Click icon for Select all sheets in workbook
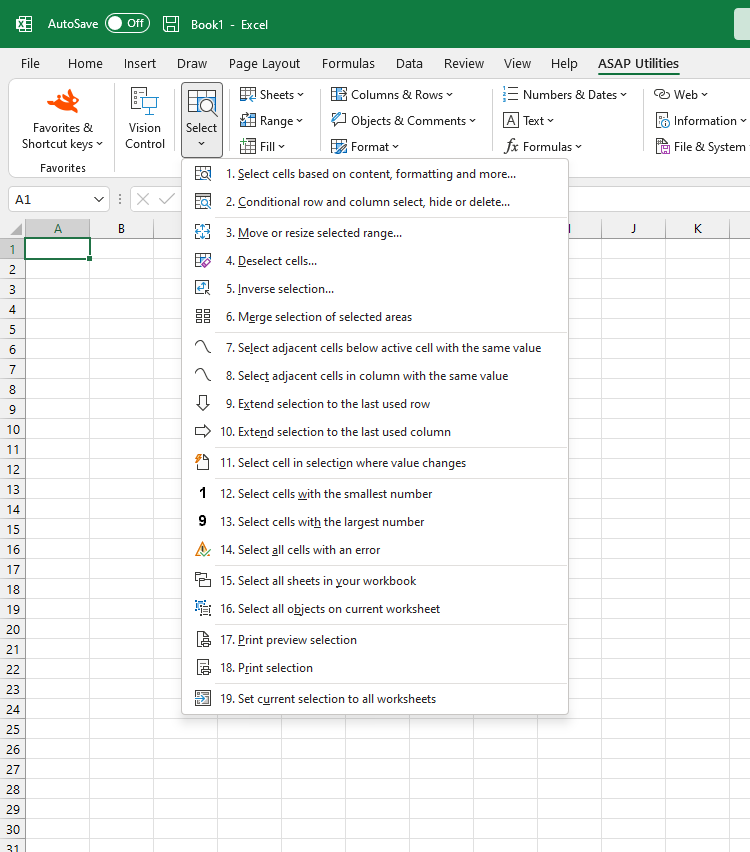Viewport: 750px width, 852px height. [203, 580]
